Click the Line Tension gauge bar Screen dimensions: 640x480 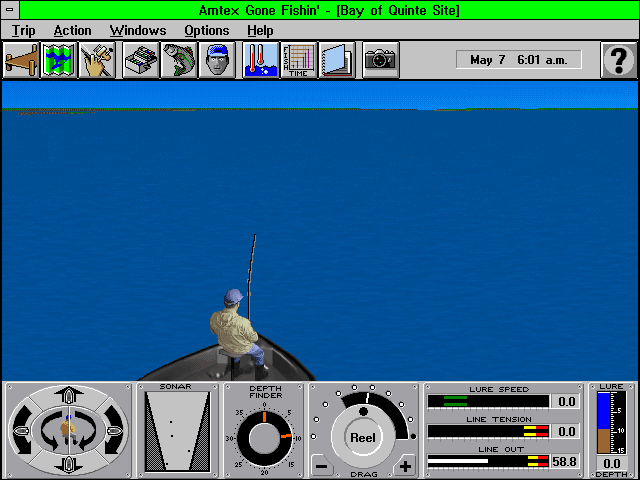point(488,431)
